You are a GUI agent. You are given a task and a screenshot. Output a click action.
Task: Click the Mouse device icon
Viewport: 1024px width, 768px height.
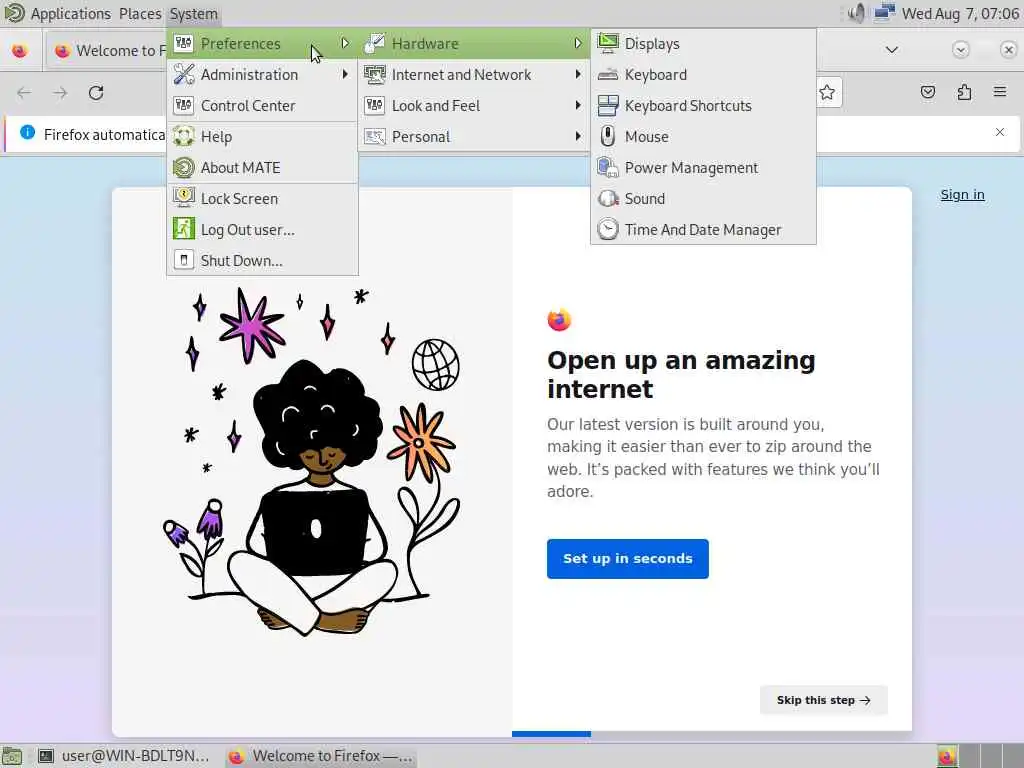pyautogui.click(x=608, y=136)
